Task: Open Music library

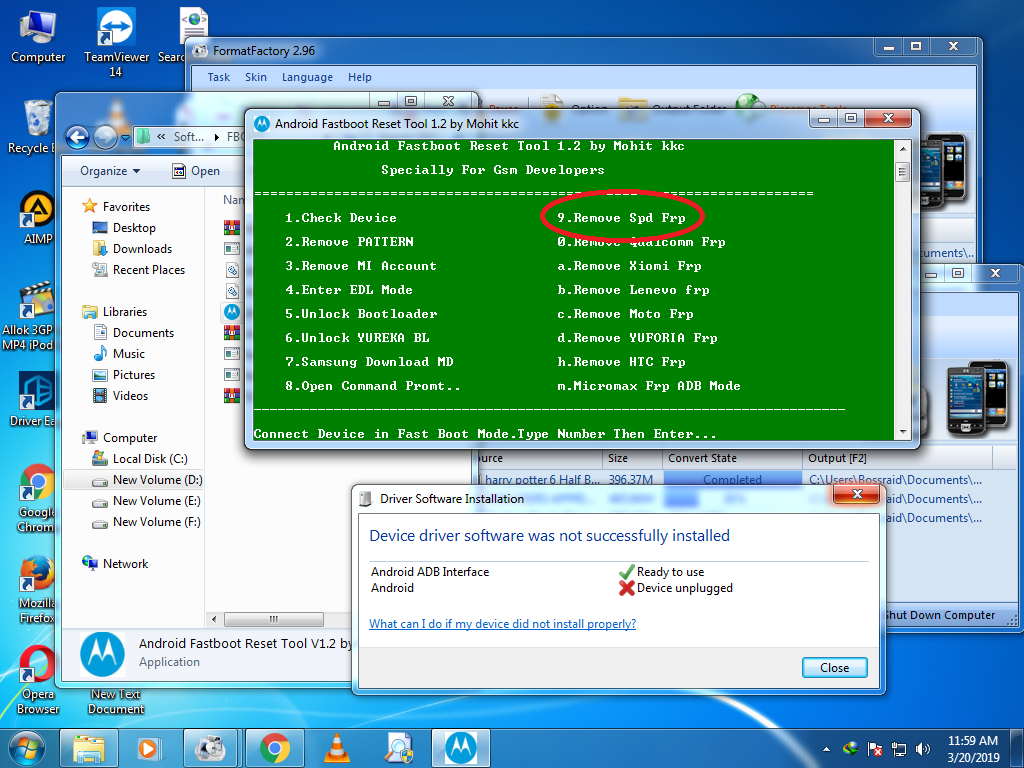Action: 119,353
